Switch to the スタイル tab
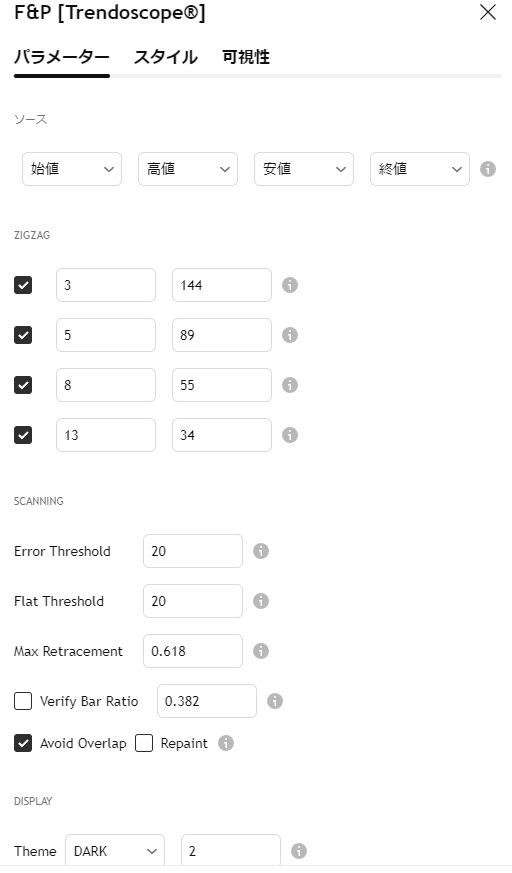 click(165, 57)
